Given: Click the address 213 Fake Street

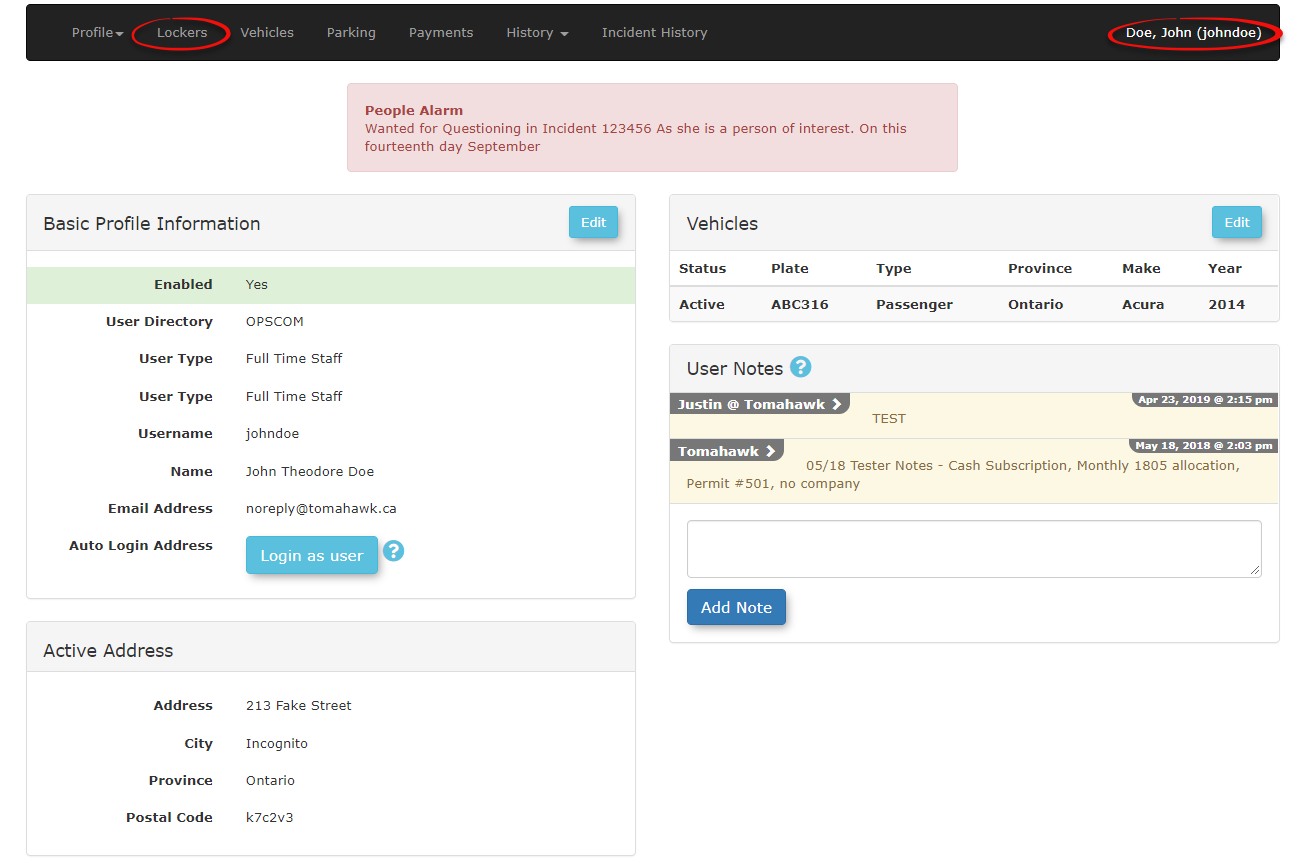Looking at the screenshot, I should (x=299, y=705).
